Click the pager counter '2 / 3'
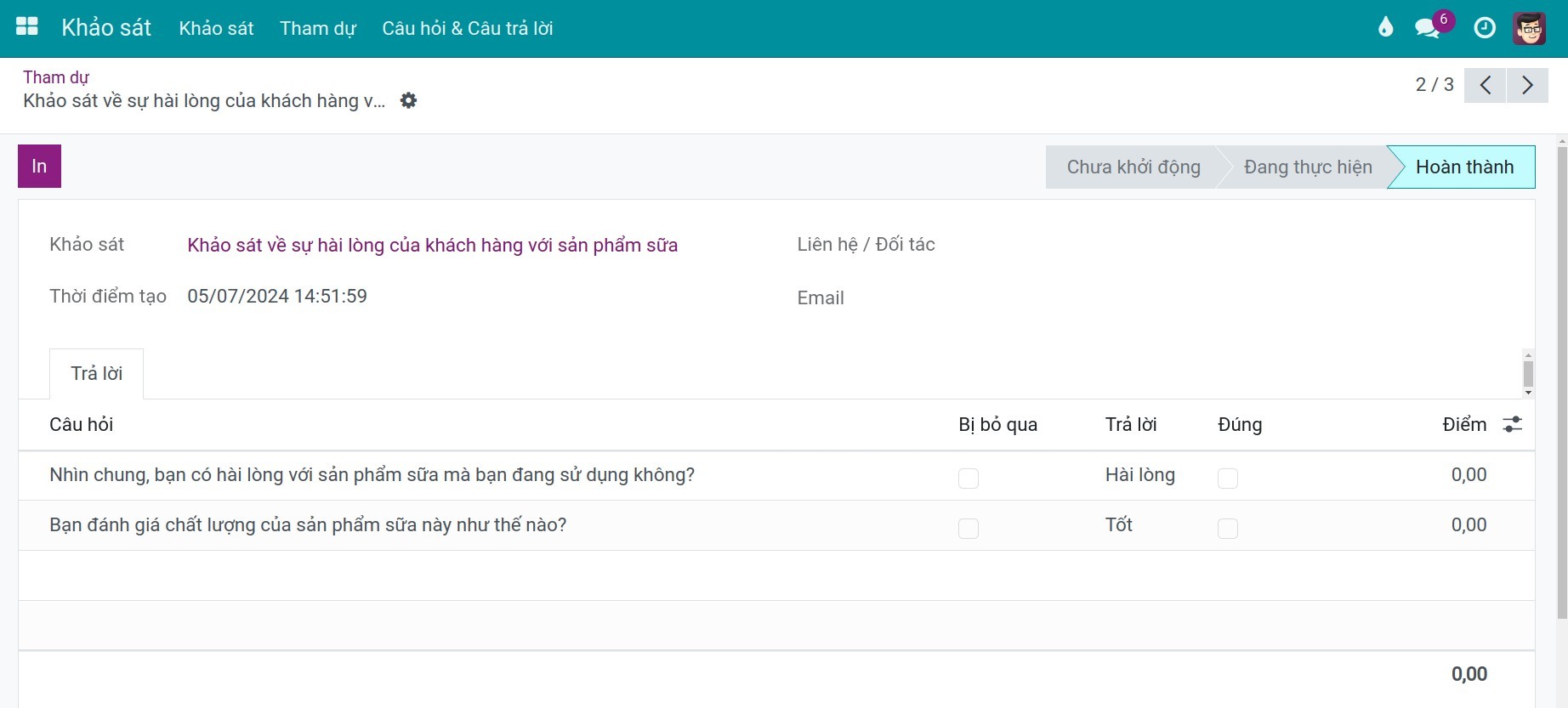This screenshot has height=708, width=1568. click(x=1434, y=84)
